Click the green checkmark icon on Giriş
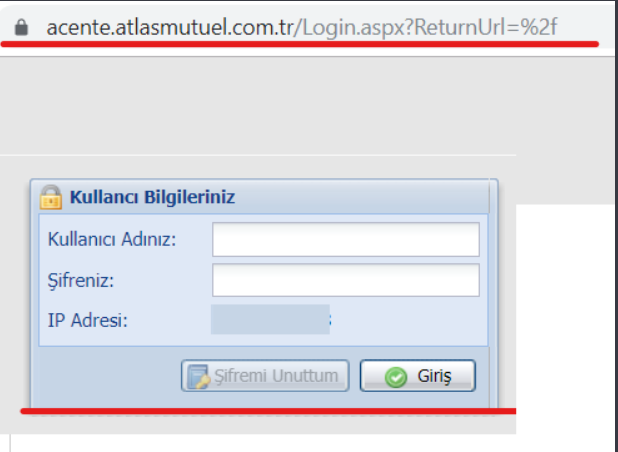The width and height of the screenshot is (618, 452). pyautogui.click(x=396, y=377)
